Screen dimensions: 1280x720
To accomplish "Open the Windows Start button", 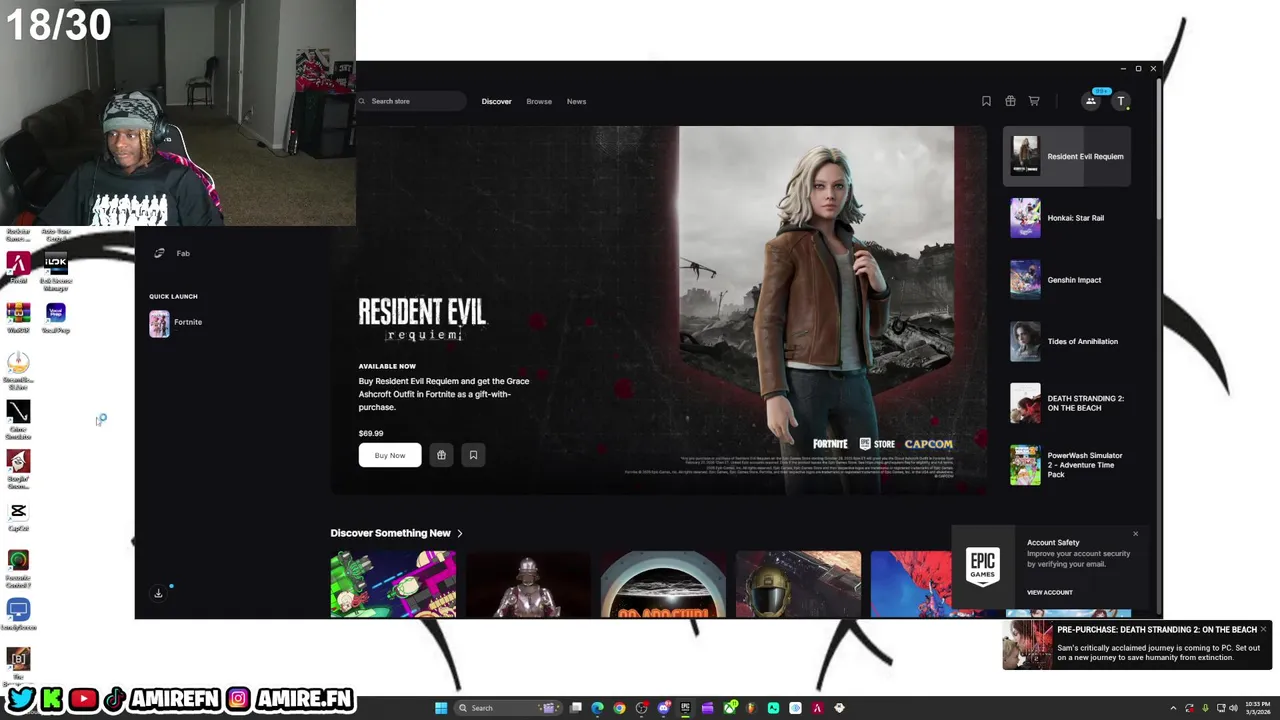I will point(441,708).
